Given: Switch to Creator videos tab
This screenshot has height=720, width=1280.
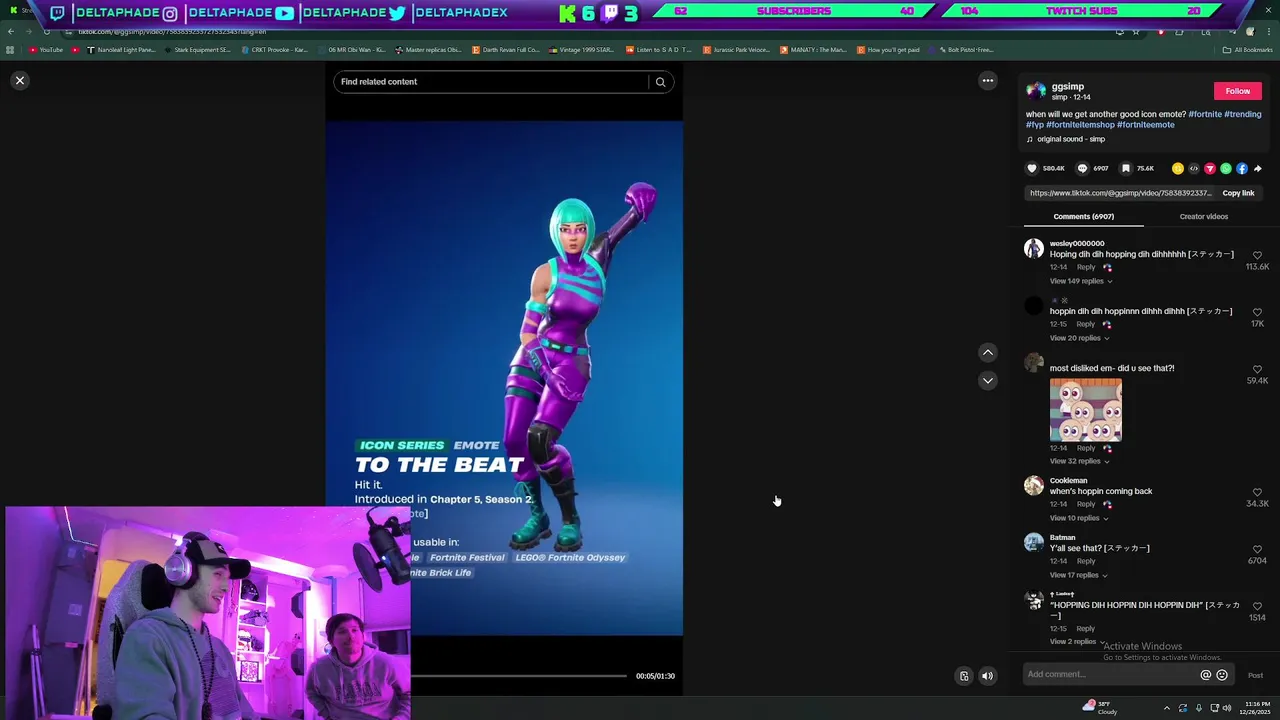Looking at the screenshot, I should click(x=1203, y=216).
